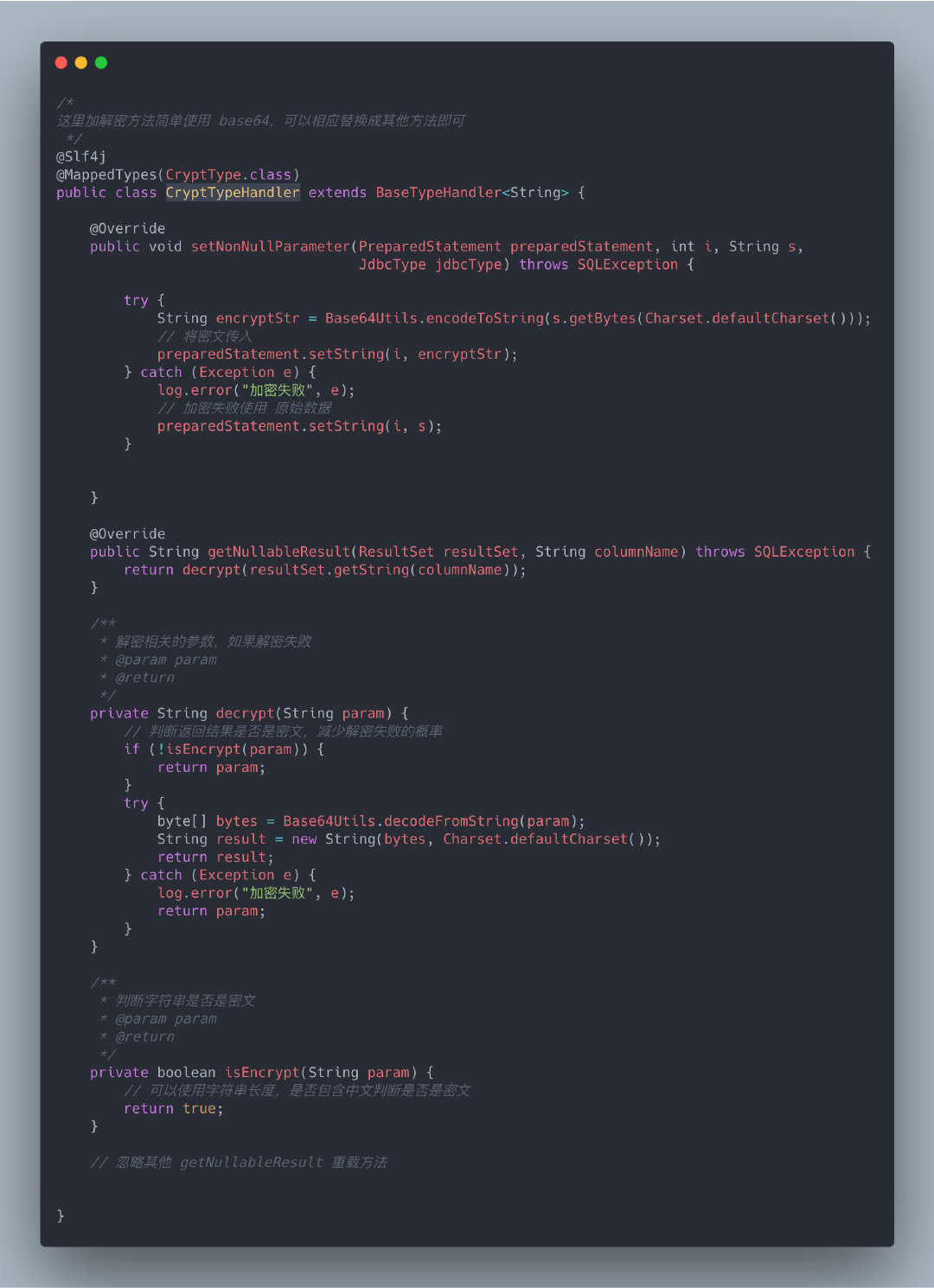Screen dimensions: 934x1288
Task: Click the return true; statement
Action: 173,1109
